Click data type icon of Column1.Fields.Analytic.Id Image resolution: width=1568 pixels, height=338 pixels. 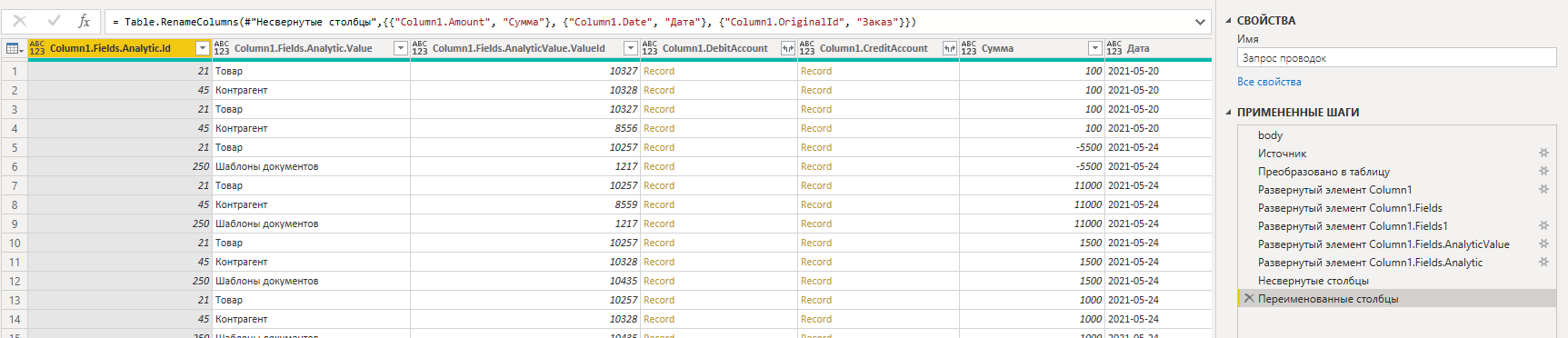click(x=37, y=48)
